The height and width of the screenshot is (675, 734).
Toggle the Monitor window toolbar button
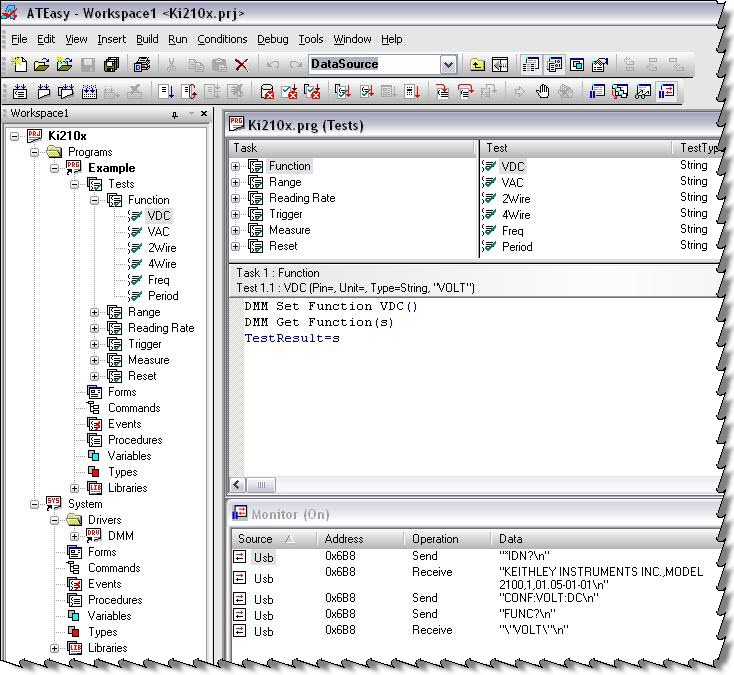point(667,91)
